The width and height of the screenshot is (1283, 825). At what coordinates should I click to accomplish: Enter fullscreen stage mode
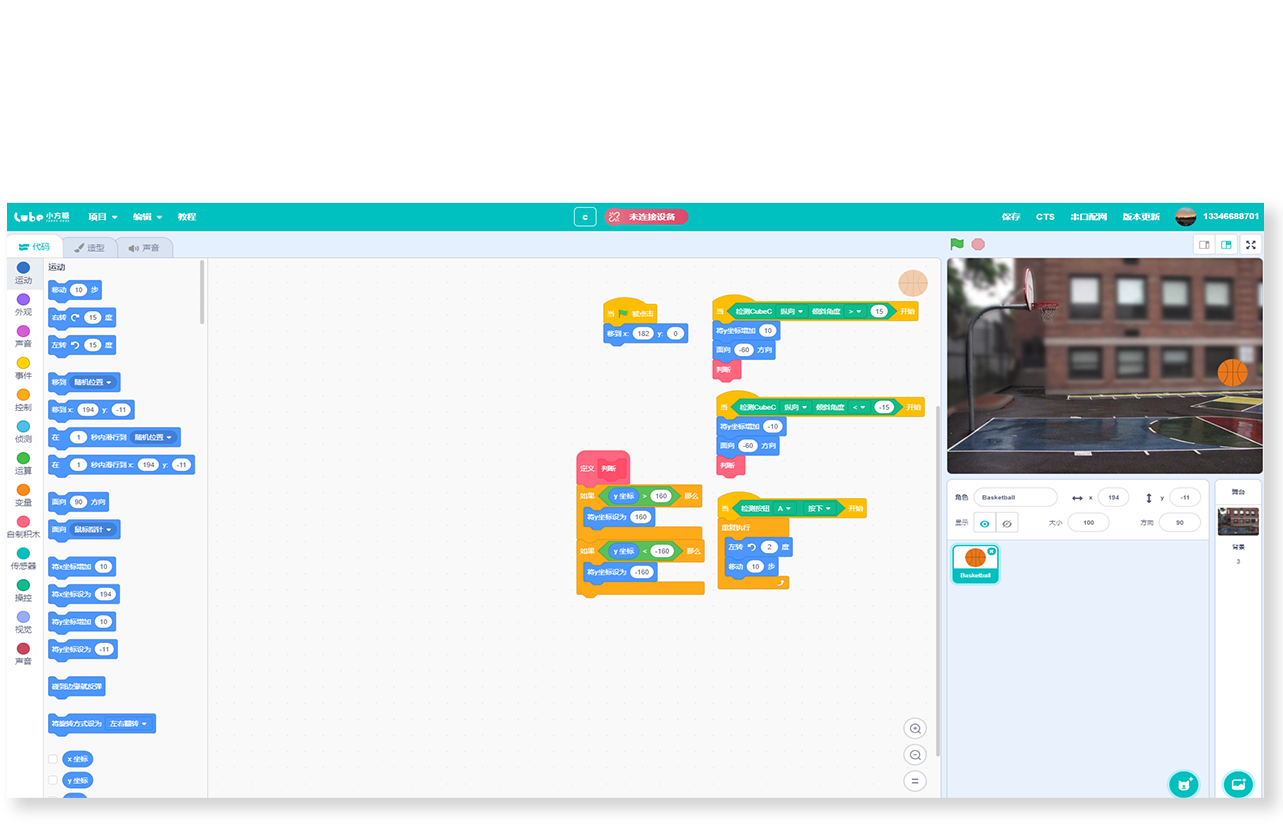1250,244
